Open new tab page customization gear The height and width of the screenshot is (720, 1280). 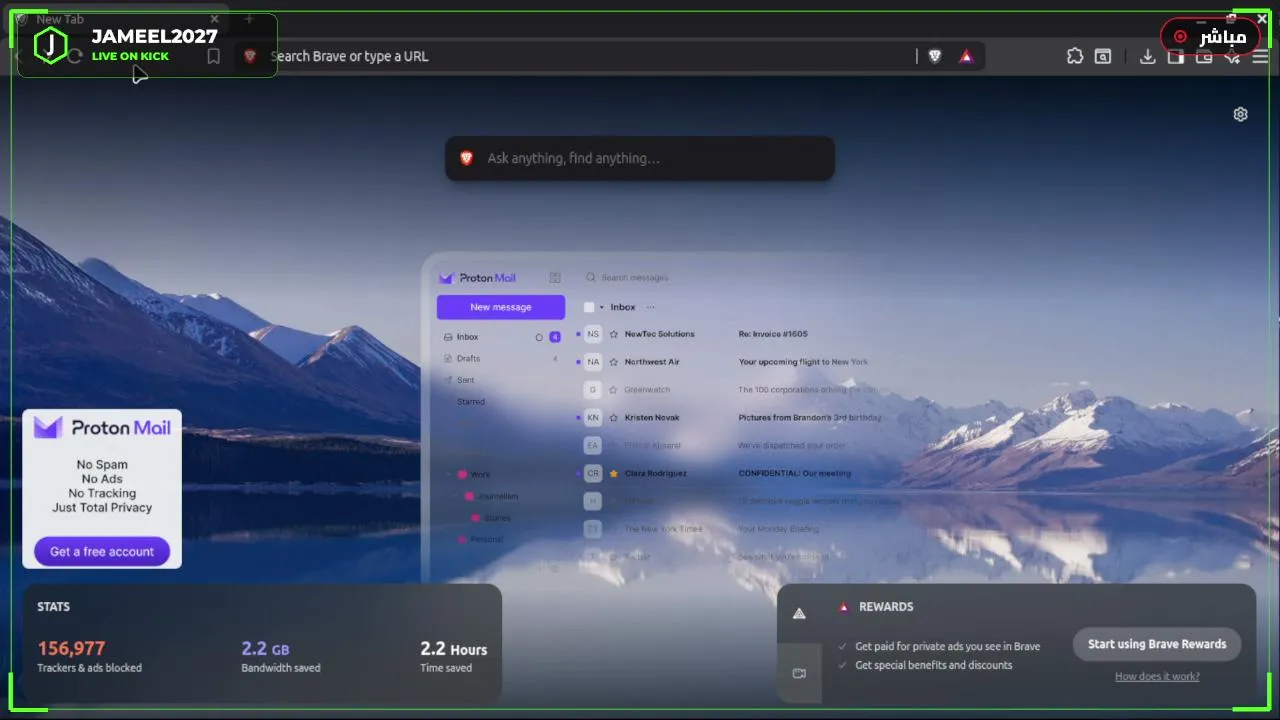1240,114
